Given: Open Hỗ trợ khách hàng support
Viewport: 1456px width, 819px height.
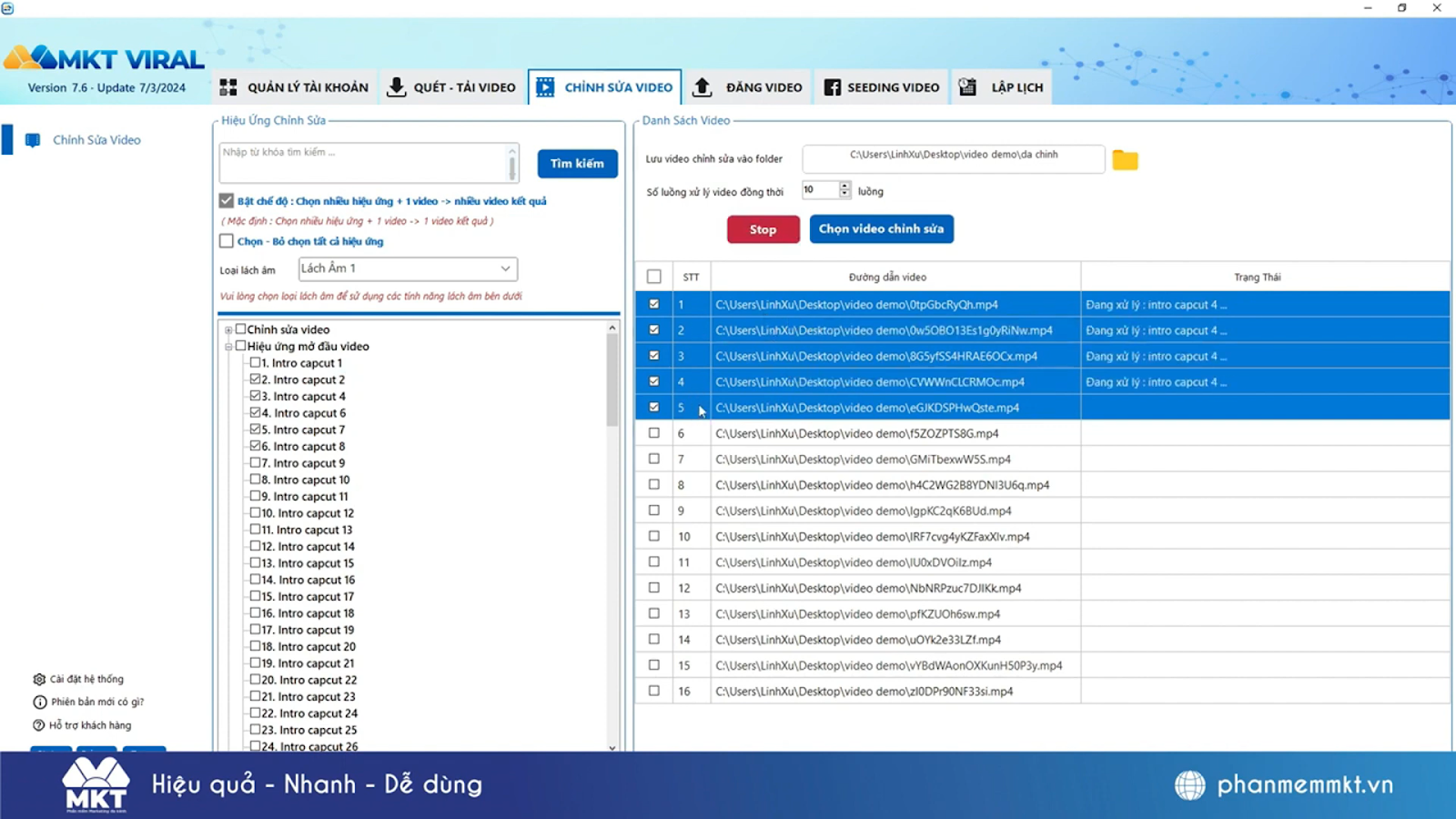Looking at the screenshot, I should 82,725.
